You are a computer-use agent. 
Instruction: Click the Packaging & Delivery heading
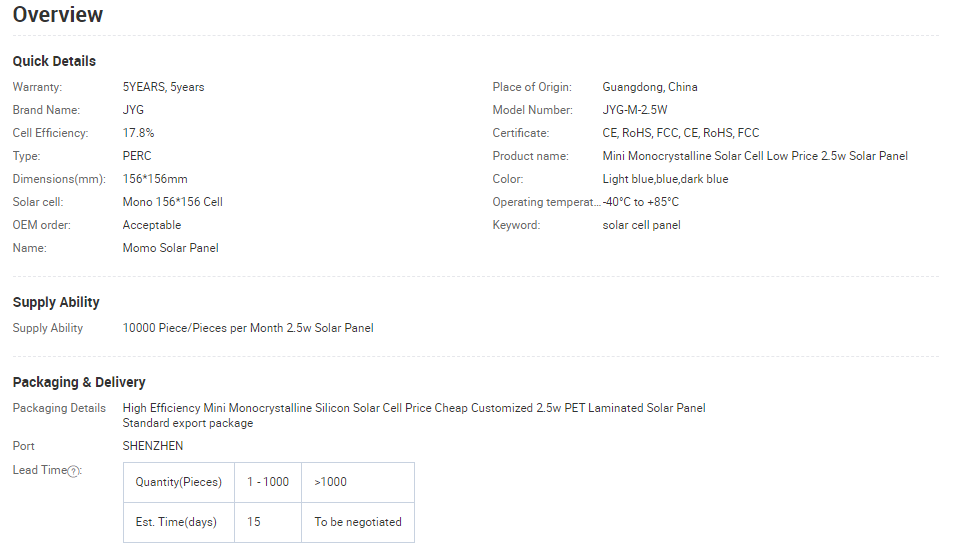79,382
